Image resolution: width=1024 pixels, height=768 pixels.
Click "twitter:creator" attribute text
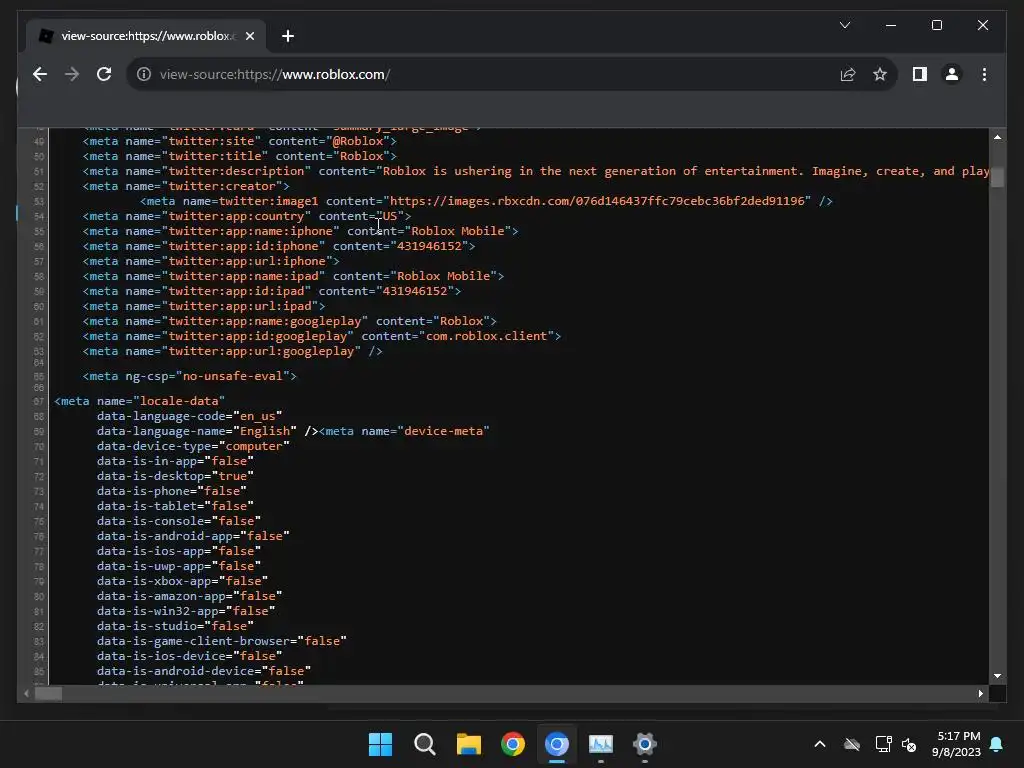click(222, 186)
